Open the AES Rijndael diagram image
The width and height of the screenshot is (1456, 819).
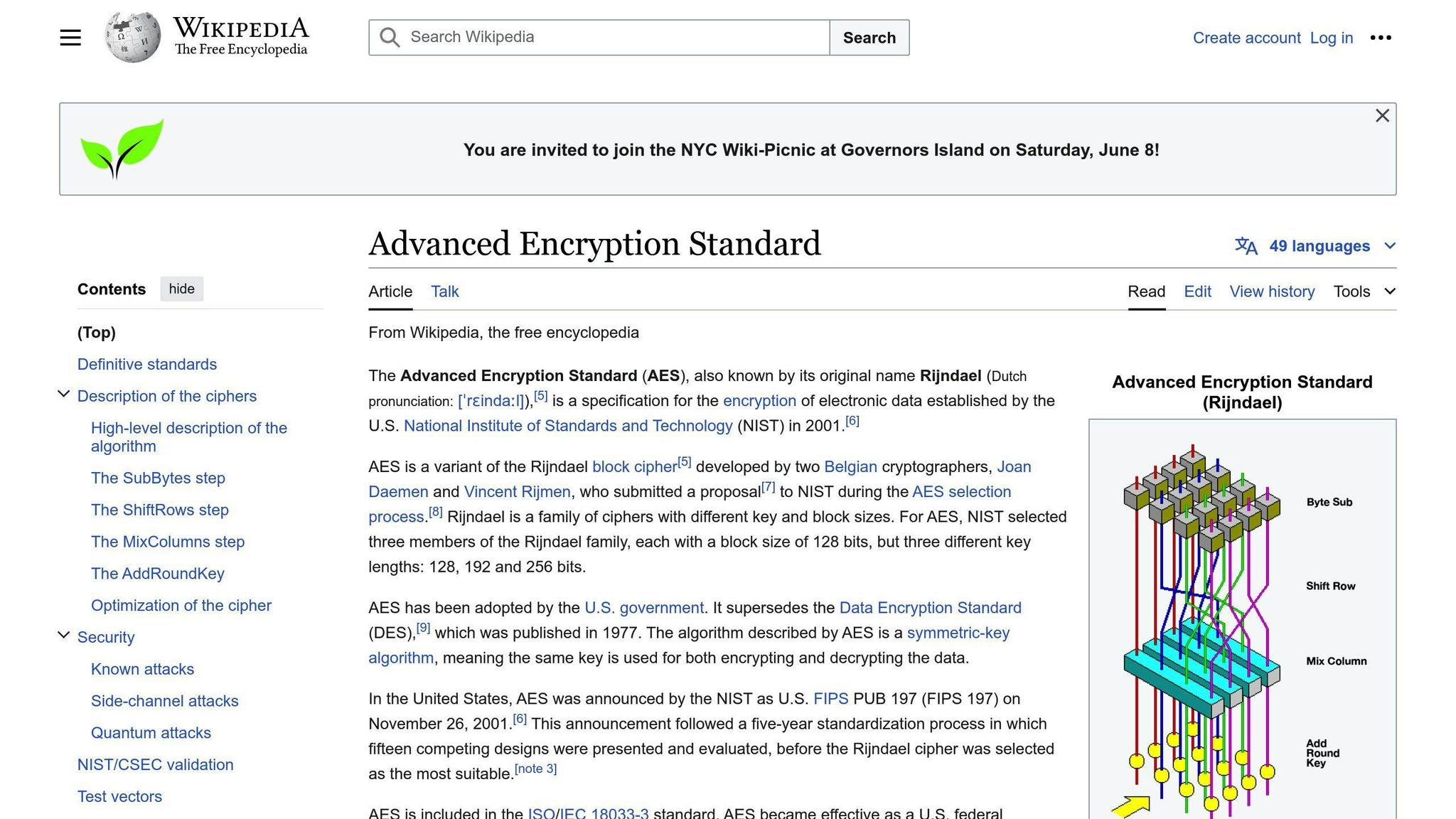pyautogui.click(x=1242, y=619)
